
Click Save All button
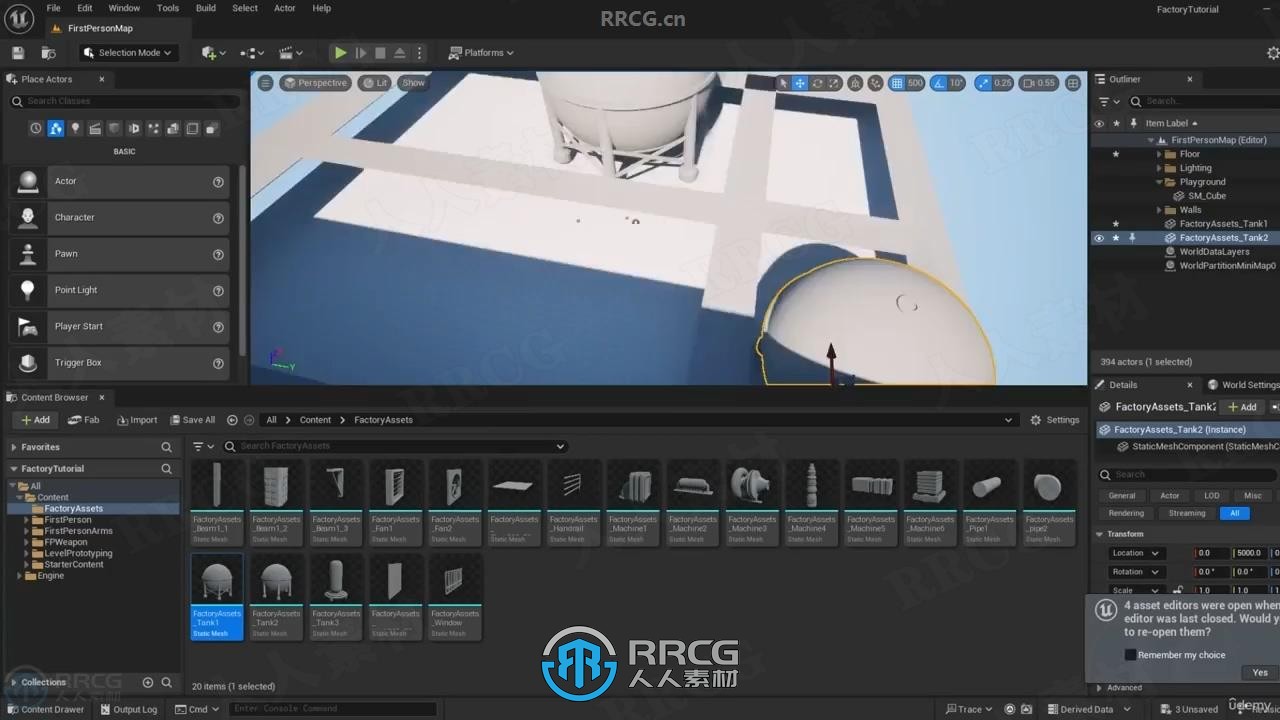pyautogui.click(x=192, y=420)
